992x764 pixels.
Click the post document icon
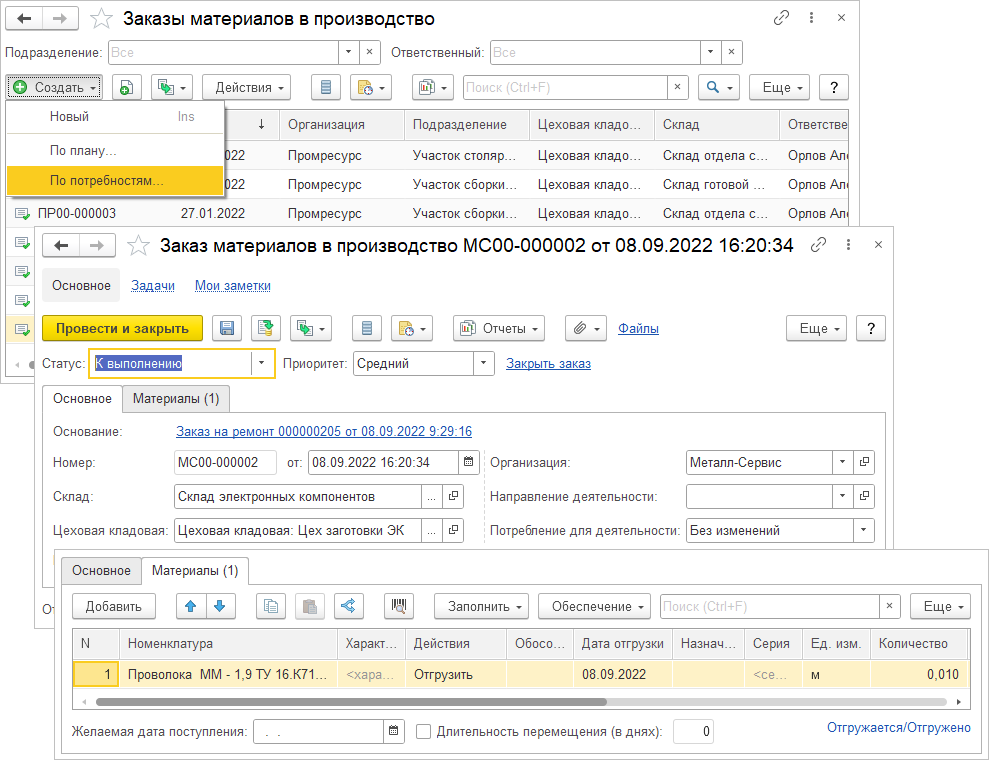266,328
